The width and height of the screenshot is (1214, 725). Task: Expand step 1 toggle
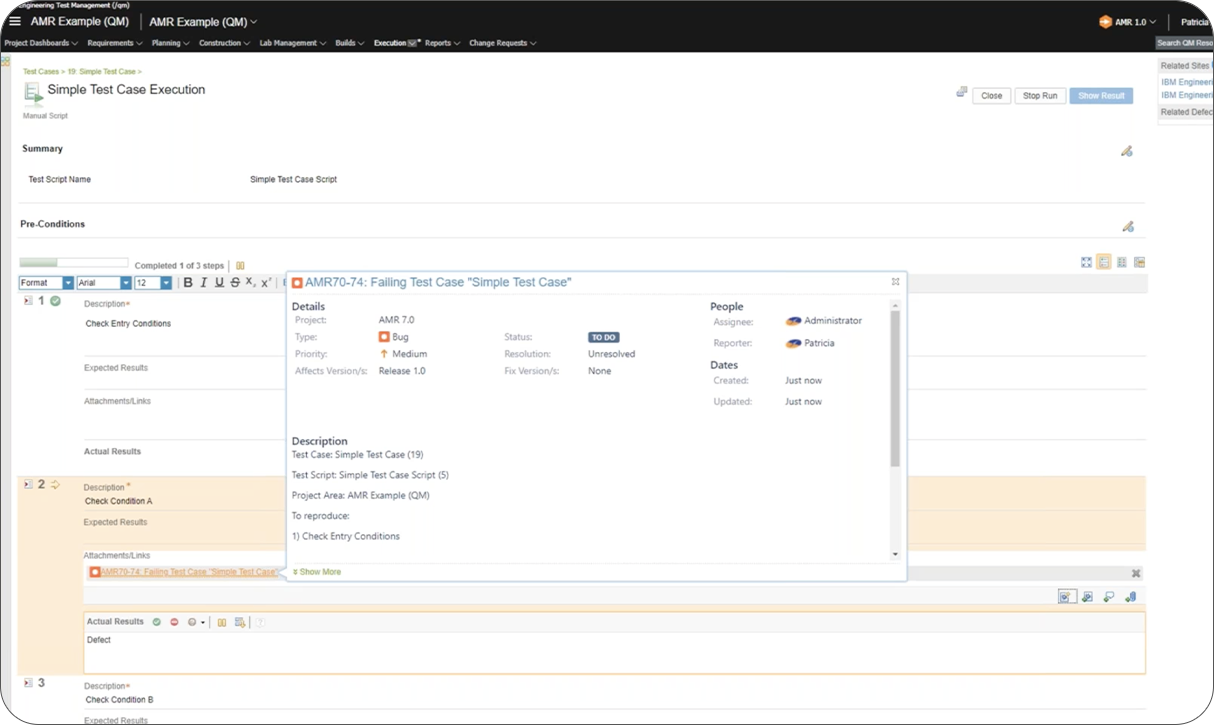(28, 301)
